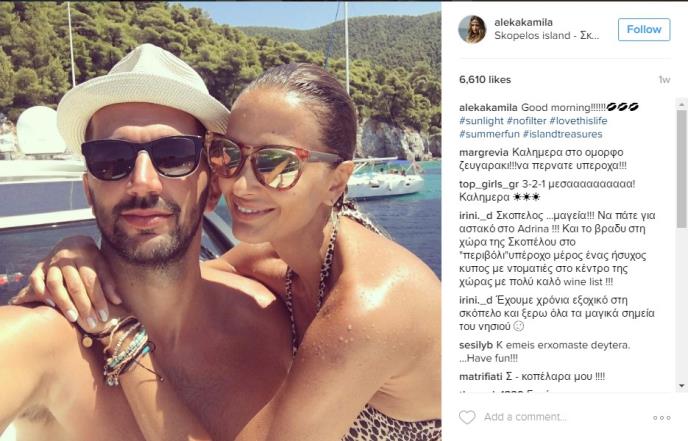Open margrevia commenter profile
The width and height of the screenshot is (688, 441).
pyautogui.click(x=484, y=153)
